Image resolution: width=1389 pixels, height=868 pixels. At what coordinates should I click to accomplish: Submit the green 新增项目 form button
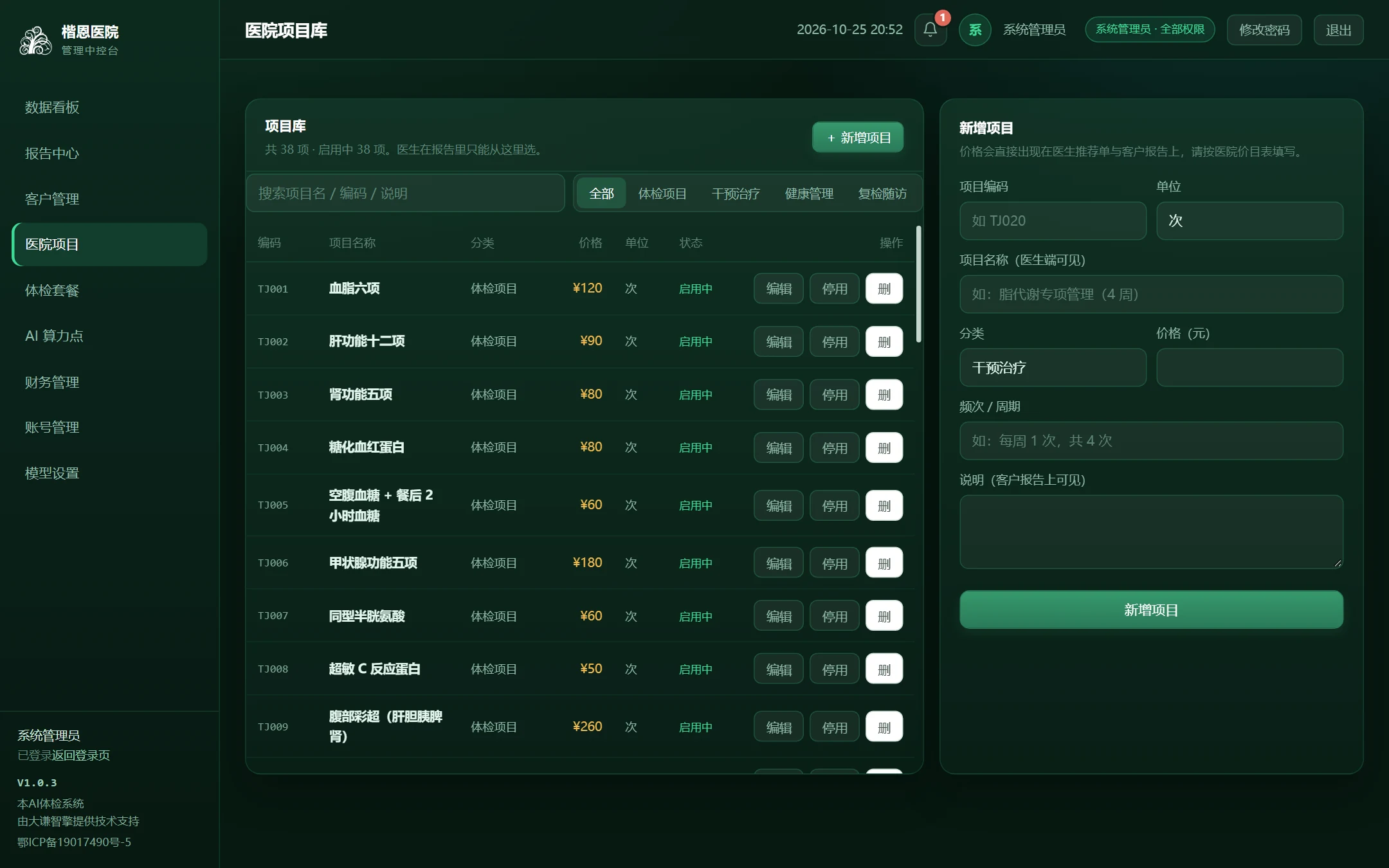click(1151, 610)
